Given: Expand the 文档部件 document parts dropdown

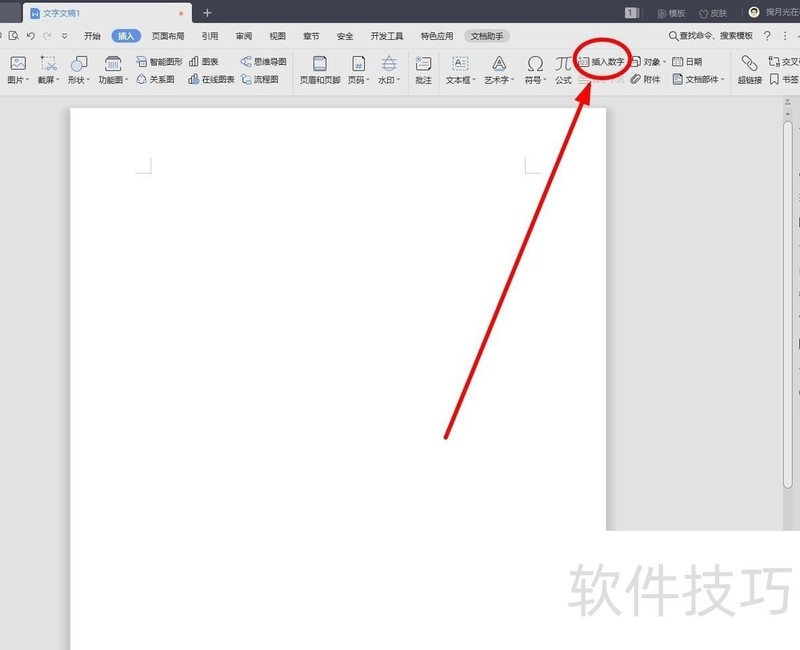Looking at the screenshot, I should point(700,79).
